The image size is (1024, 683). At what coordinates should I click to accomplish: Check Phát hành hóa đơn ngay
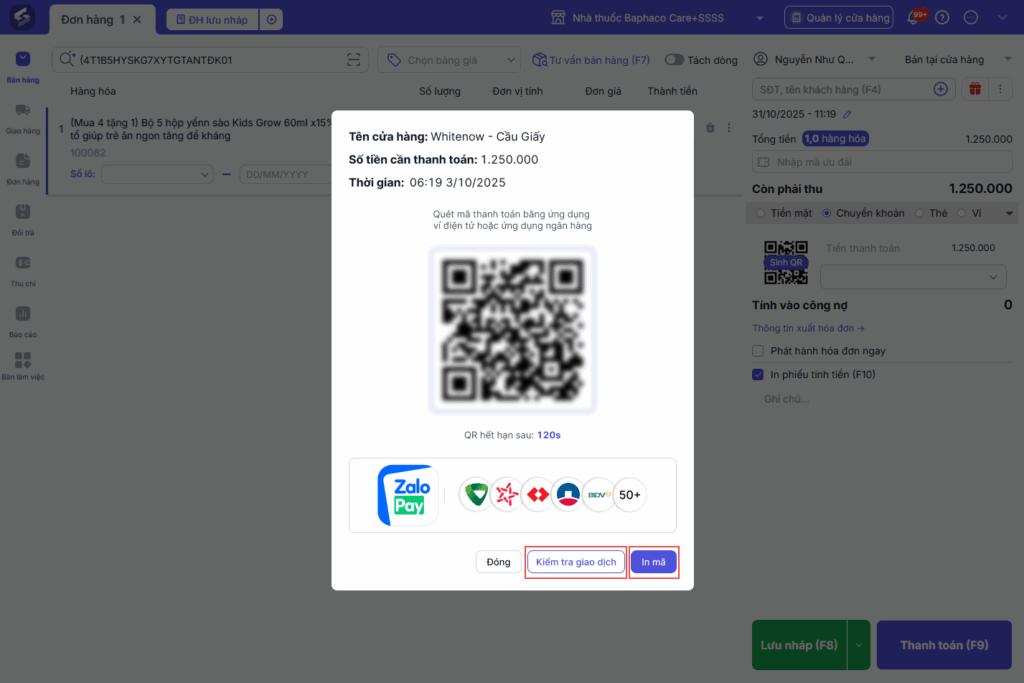point(758,351)
